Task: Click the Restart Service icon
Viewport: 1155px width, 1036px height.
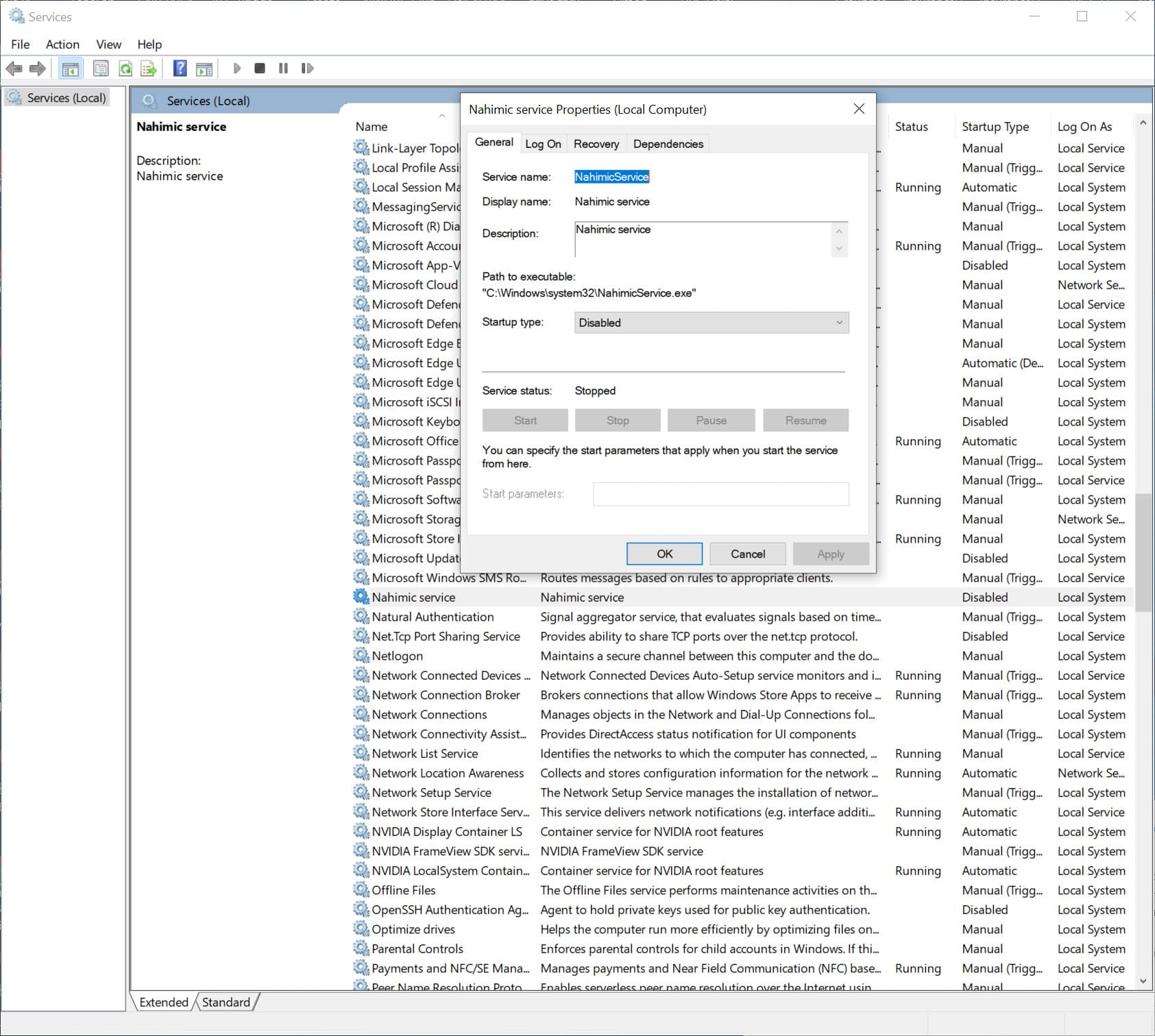Action: (x=306, y=68)
